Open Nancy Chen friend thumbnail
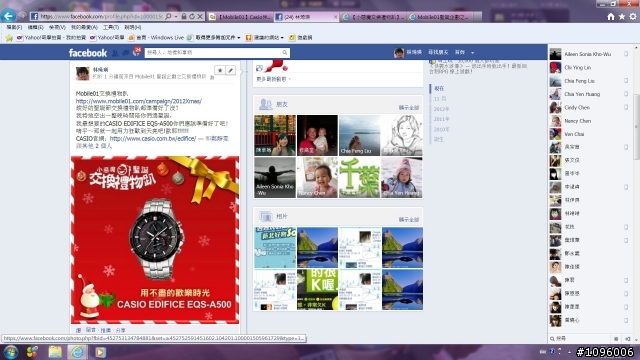Screen dimensions: 640x360 pyautogui.click(x=317, y=178)
